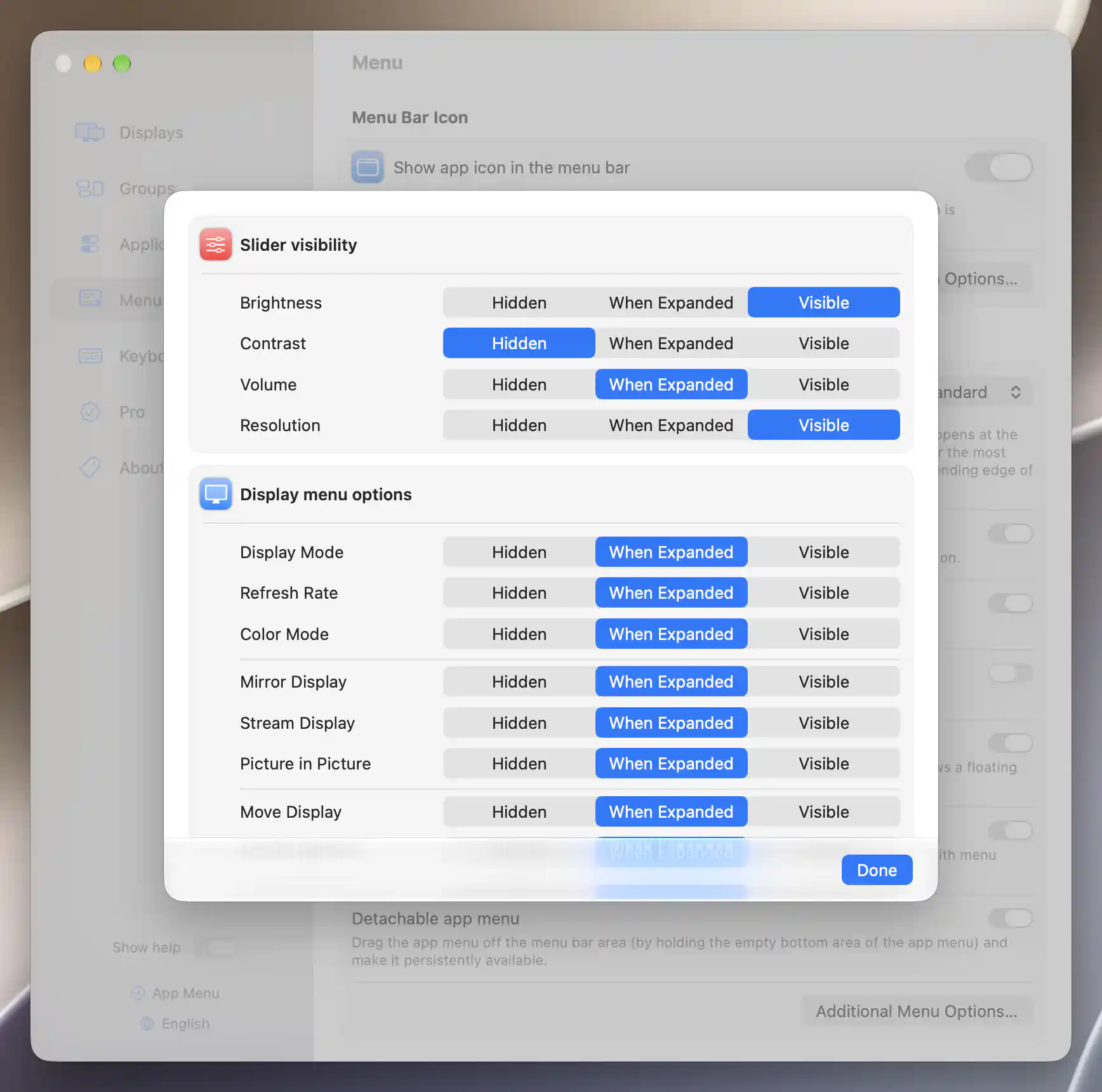1102x1092 pixels.
Task: Toggle the Show help switch
Action: [215, 947]
